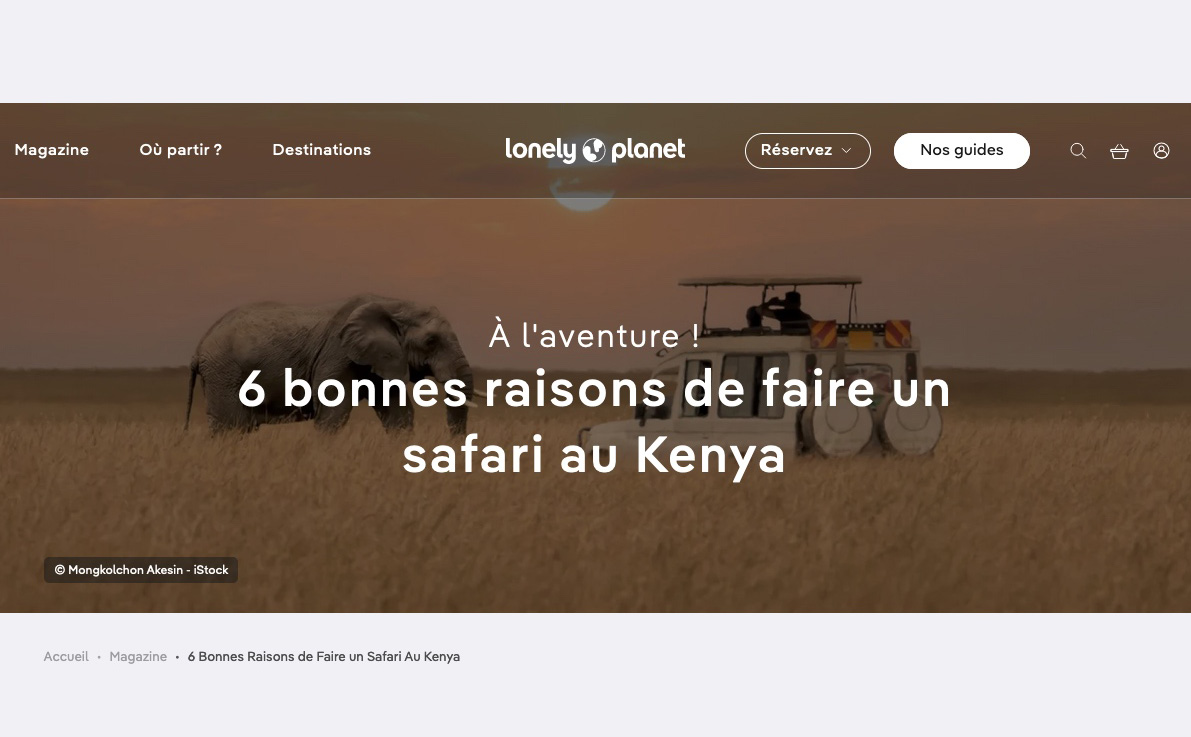The image size is (1191, 737).
Task: Open the search magnifier icon
Action: click(x=1078, y=150)
